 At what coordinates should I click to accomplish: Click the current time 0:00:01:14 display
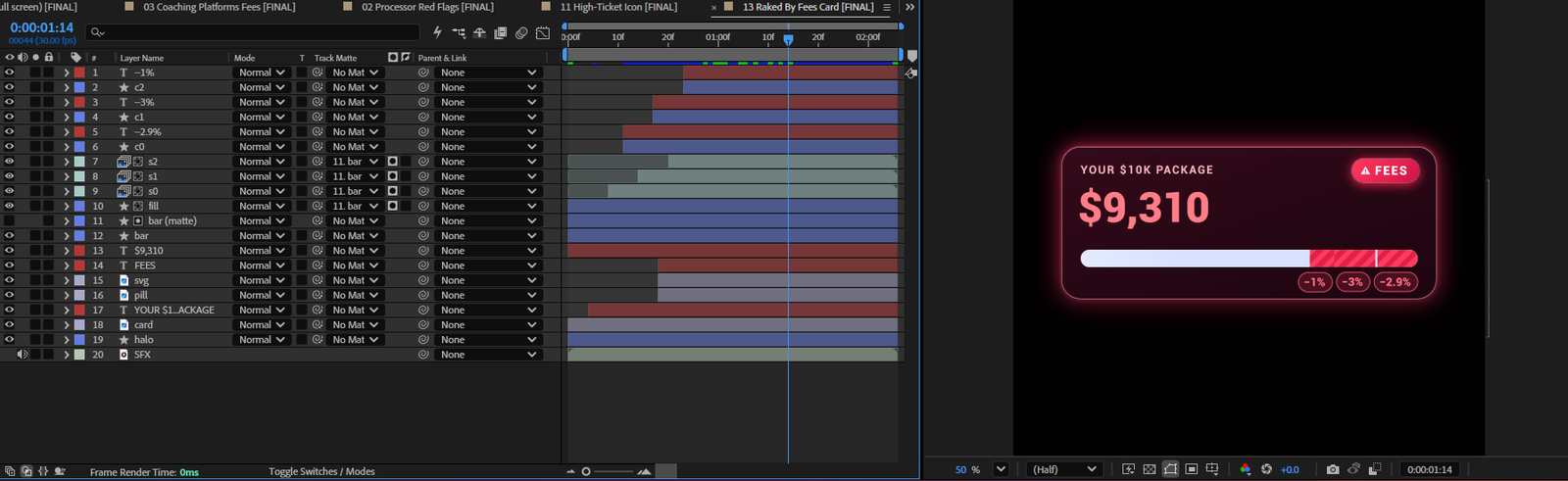coord(42,27)
